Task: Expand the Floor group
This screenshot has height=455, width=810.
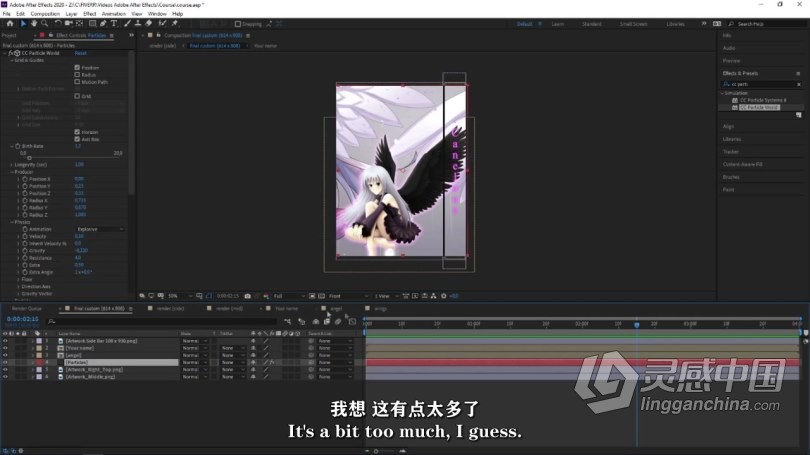Action: [19, 279]
